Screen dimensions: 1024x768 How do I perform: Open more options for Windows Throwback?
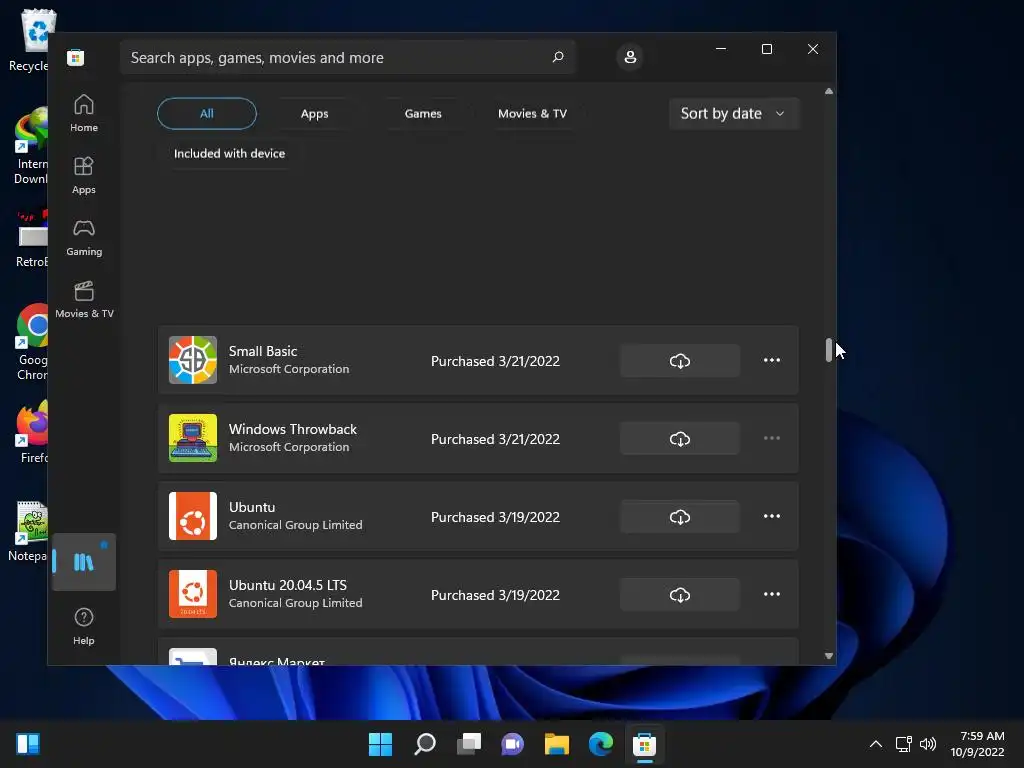(x=772, y=438)
